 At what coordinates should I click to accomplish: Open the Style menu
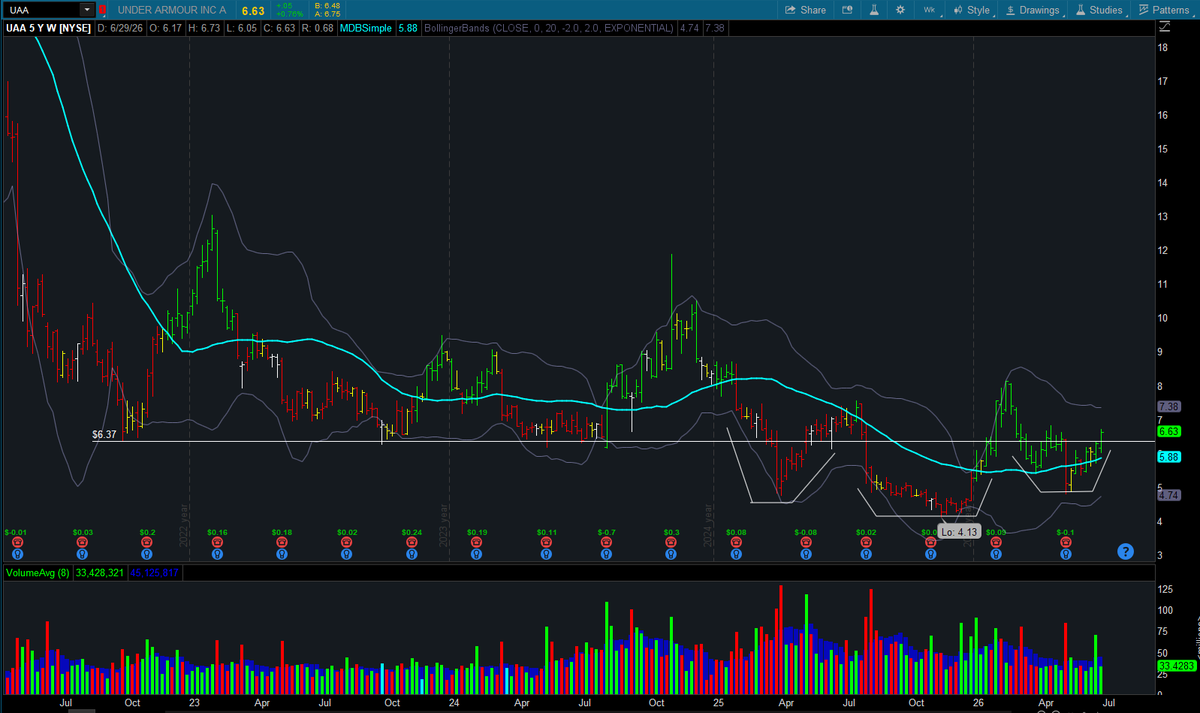pyautogui.click(x=970, y=10)
